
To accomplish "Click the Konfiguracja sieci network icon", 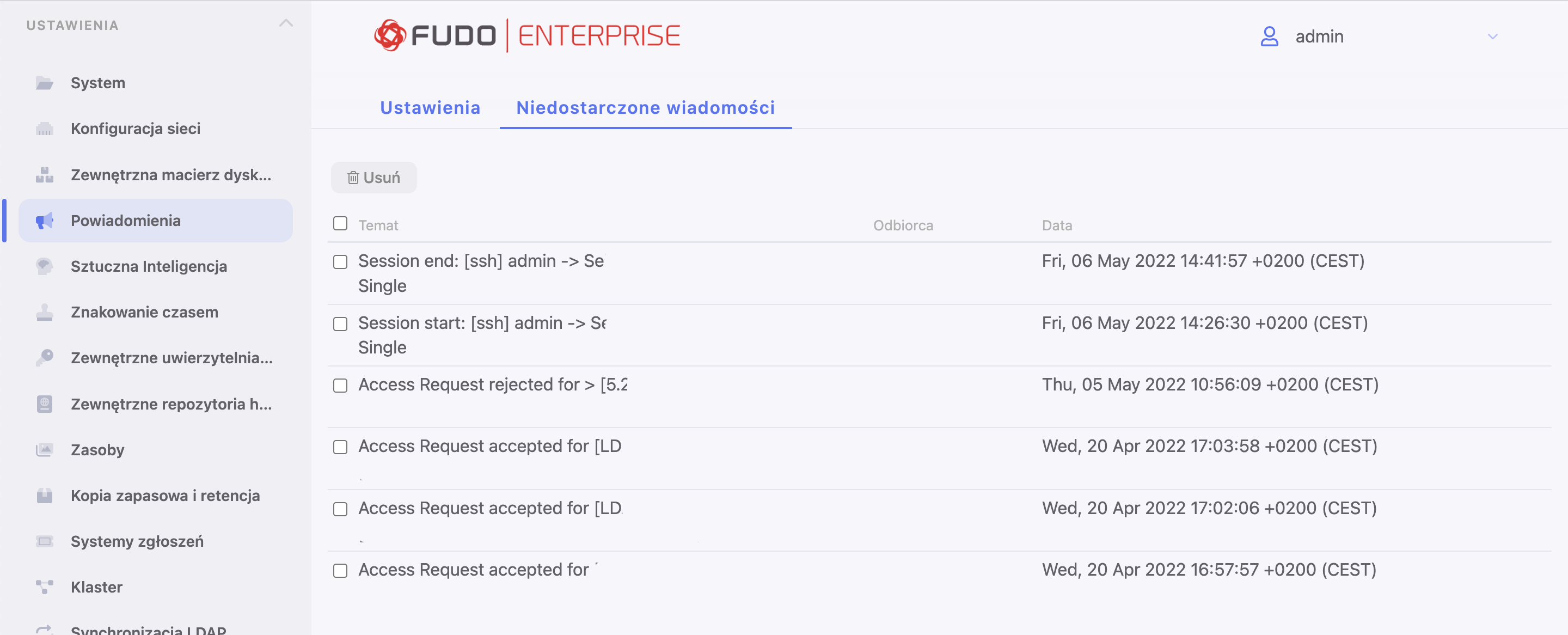I will [45, 129].
